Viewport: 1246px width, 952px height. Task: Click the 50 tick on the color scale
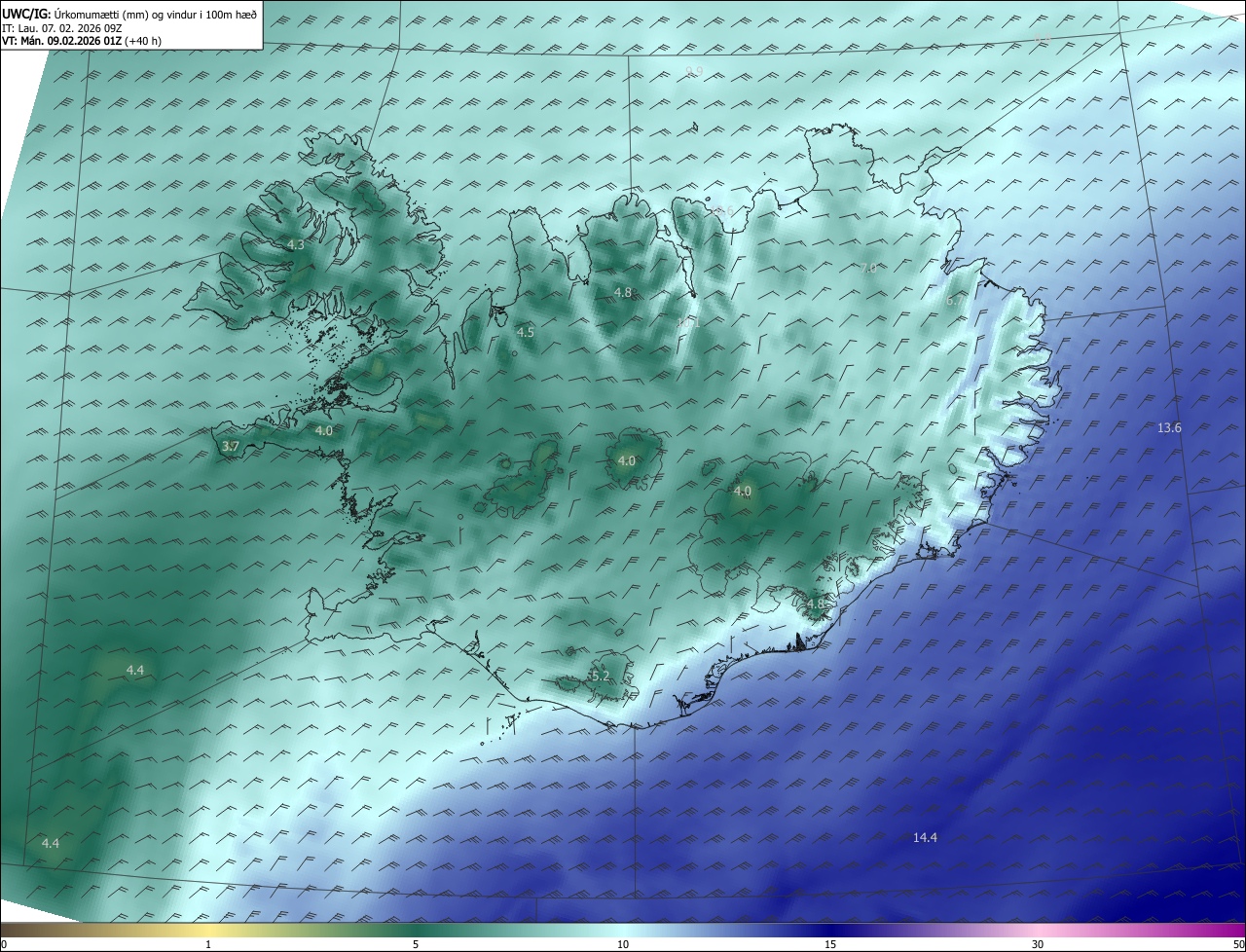point(1238,944)
